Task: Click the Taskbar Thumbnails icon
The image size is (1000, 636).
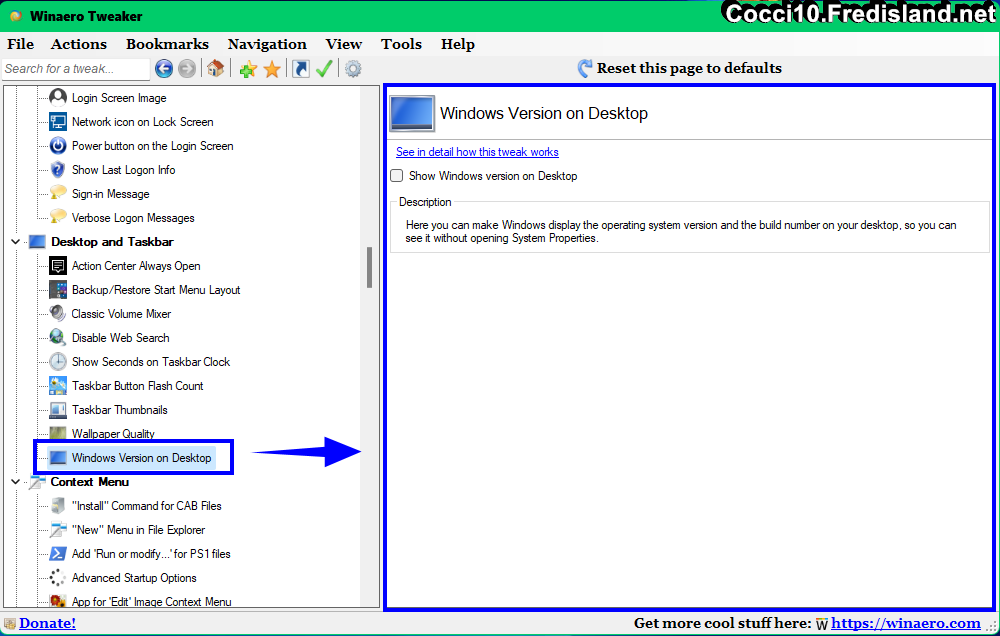Action: tap(58, 410)
